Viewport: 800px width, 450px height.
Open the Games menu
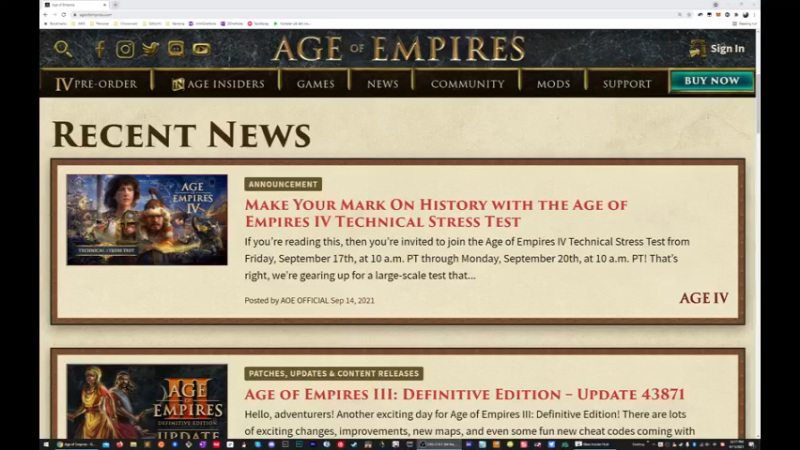(x=315, y=84)
